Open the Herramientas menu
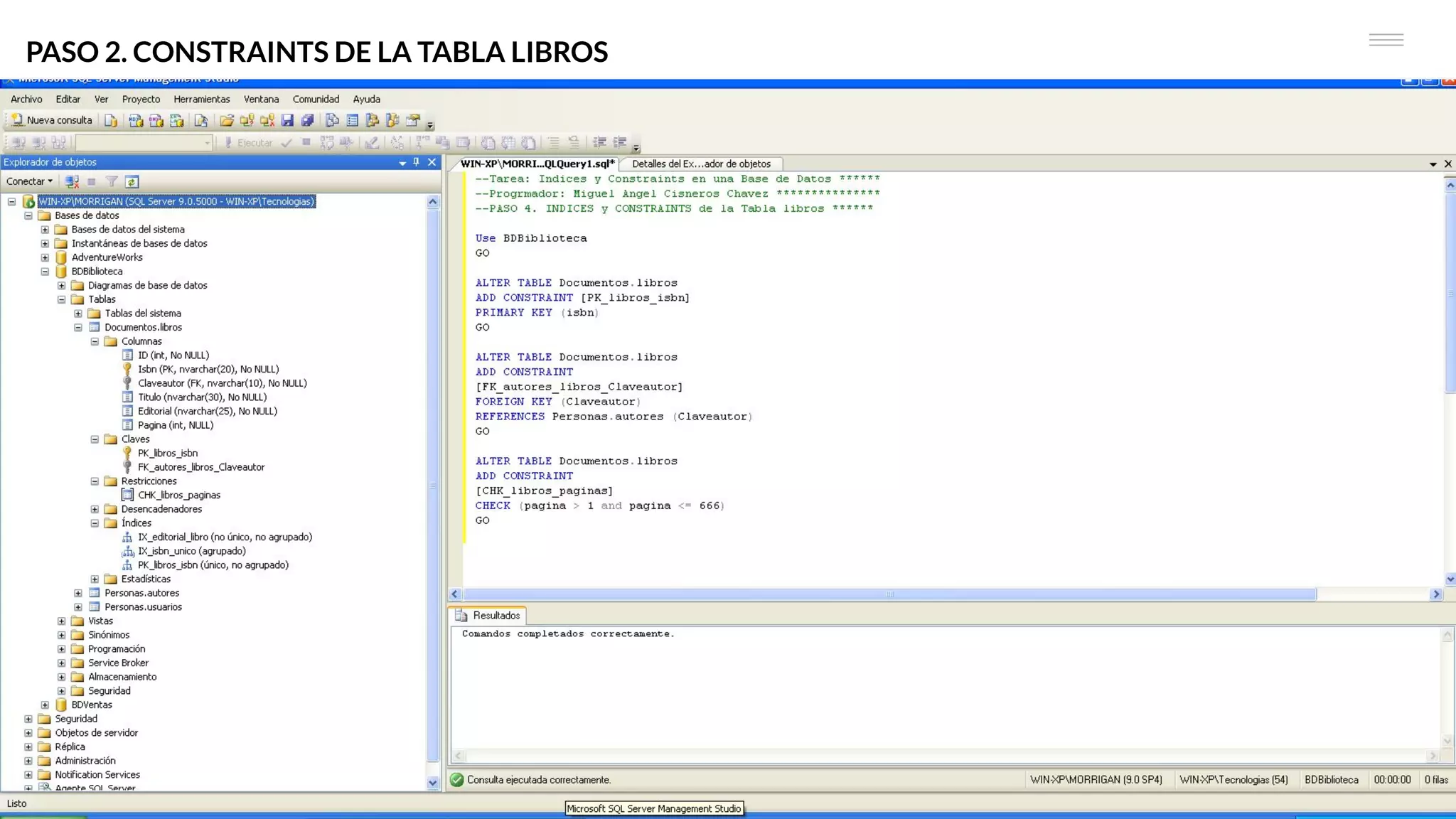The image size is (1456, 819). tap(202, 99)
